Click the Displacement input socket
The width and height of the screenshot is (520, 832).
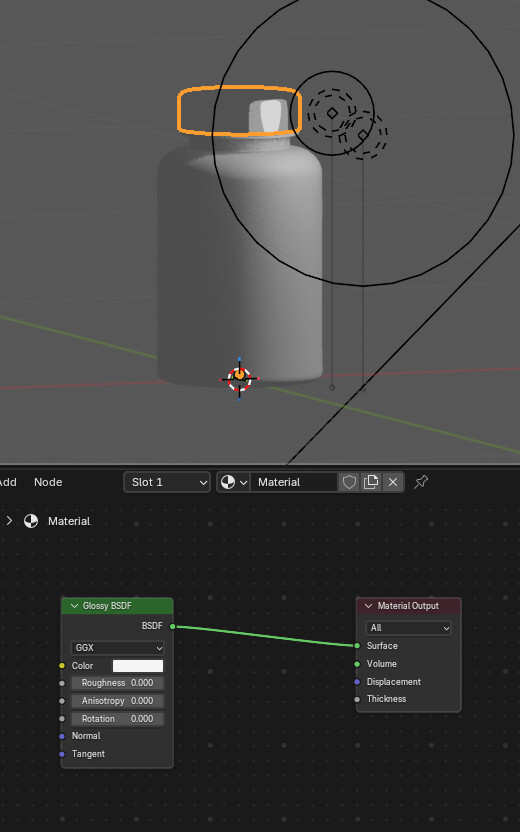click(x=357, y=681)
